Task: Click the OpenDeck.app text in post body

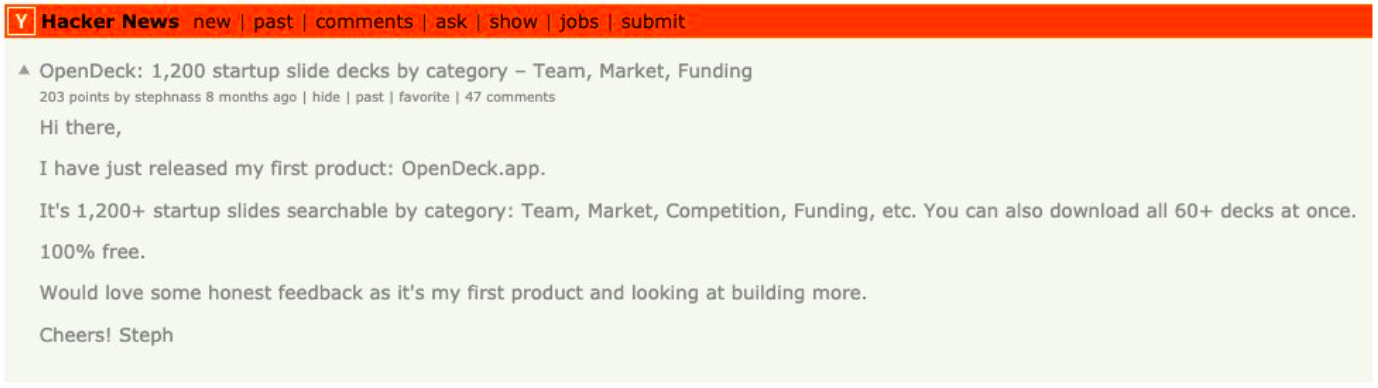Action: [474, 168]
